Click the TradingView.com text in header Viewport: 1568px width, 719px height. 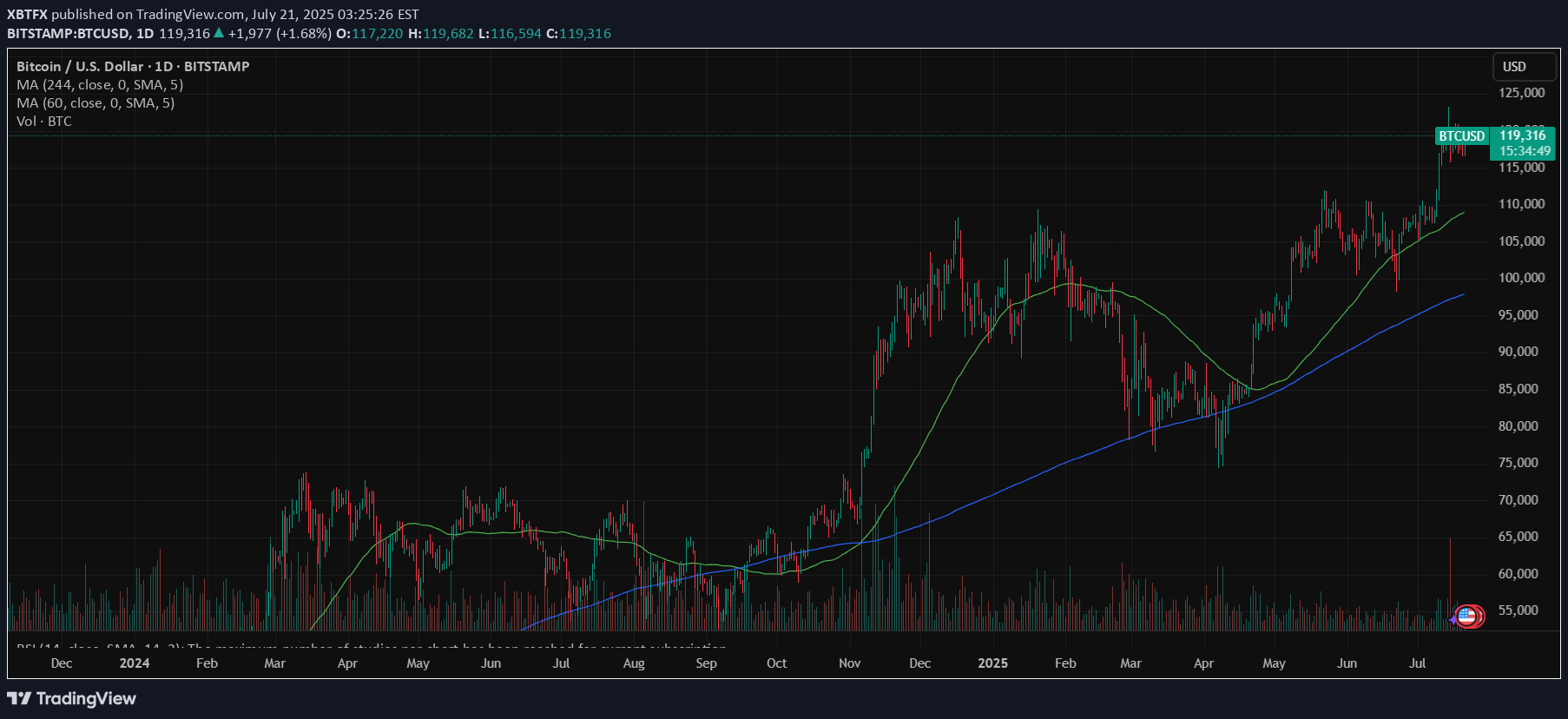[x=190, y=15]
